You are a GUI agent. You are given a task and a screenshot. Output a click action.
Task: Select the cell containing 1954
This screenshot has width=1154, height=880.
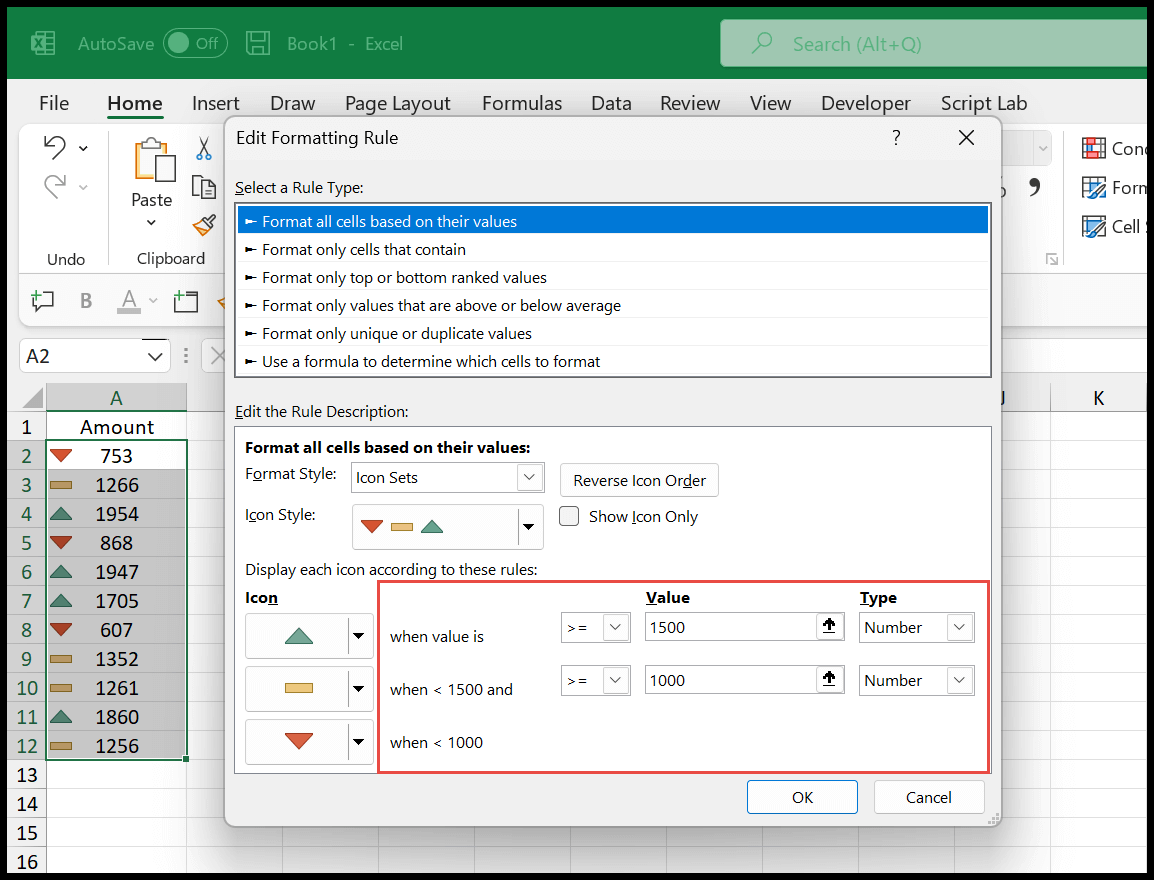[x=116, y=514]
